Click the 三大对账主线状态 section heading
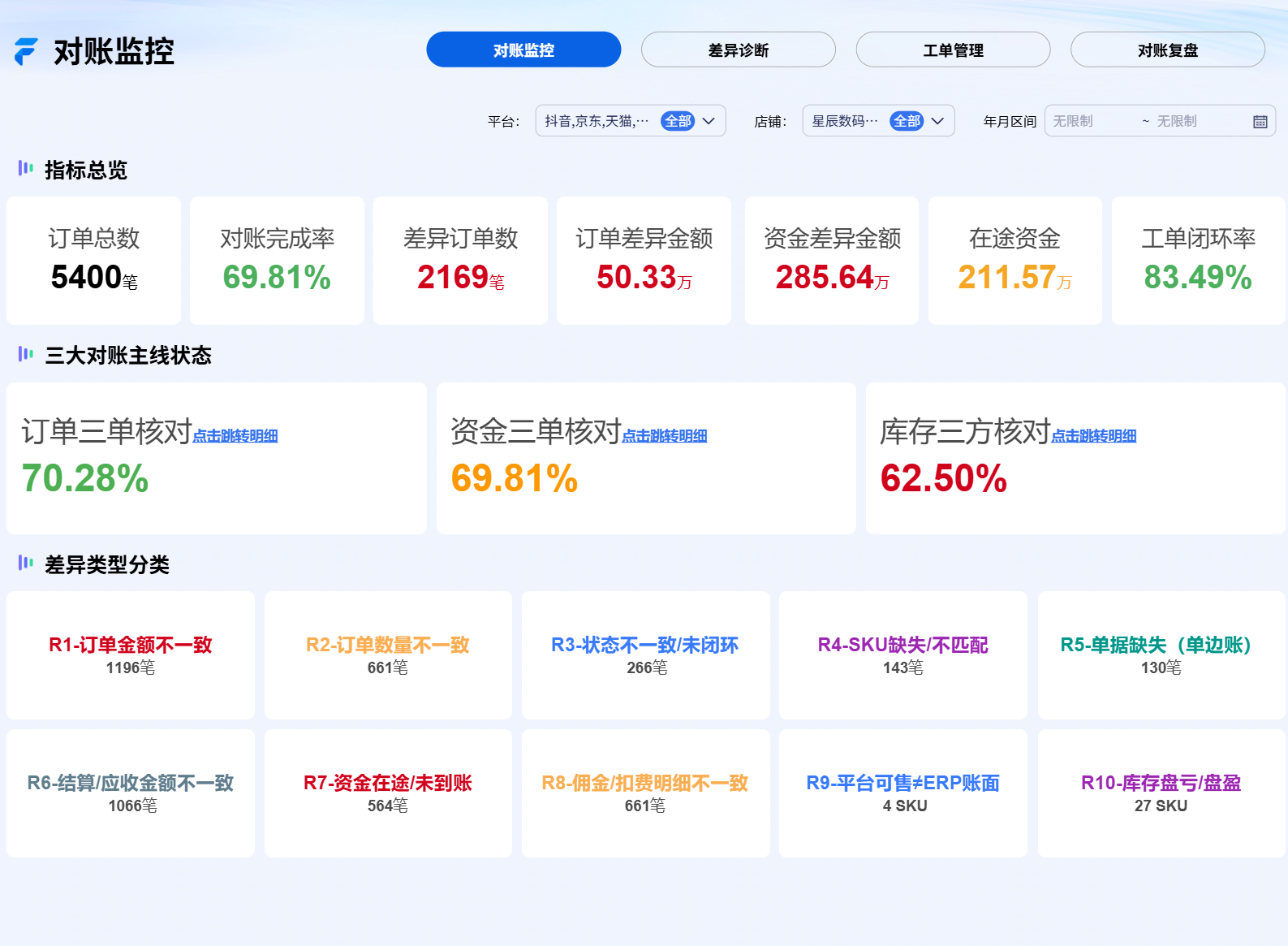The image size is (1288, 946). (128, 355)
